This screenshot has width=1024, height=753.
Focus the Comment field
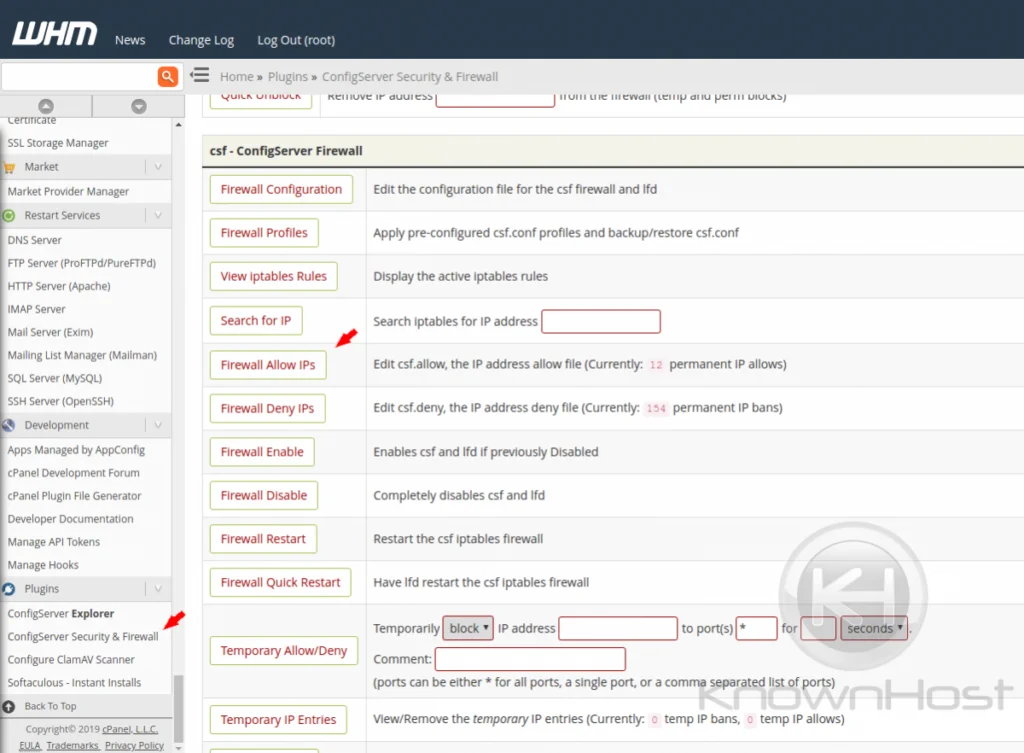[x=530, y=659]
